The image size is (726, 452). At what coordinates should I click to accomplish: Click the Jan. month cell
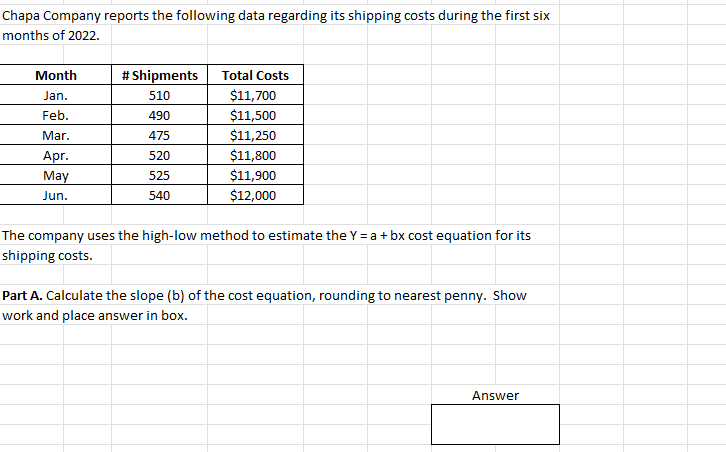click(56, 95)
